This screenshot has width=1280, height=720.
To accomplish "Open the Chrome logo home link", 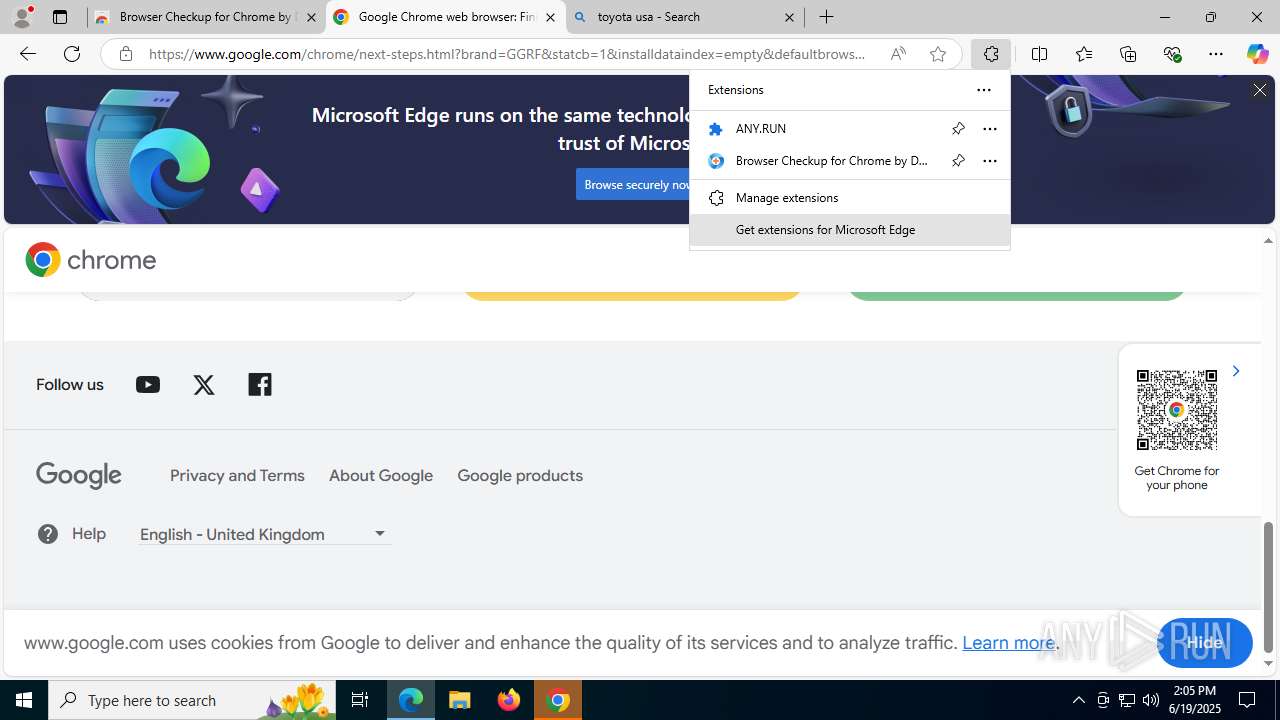I will pos(91,260).
